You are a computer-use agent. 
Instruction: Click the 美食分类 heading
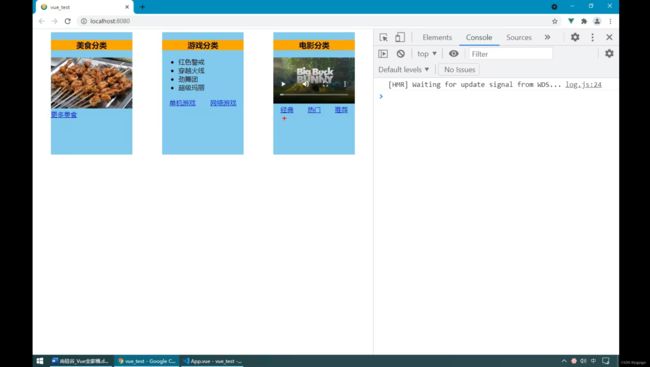click(92, 46)
